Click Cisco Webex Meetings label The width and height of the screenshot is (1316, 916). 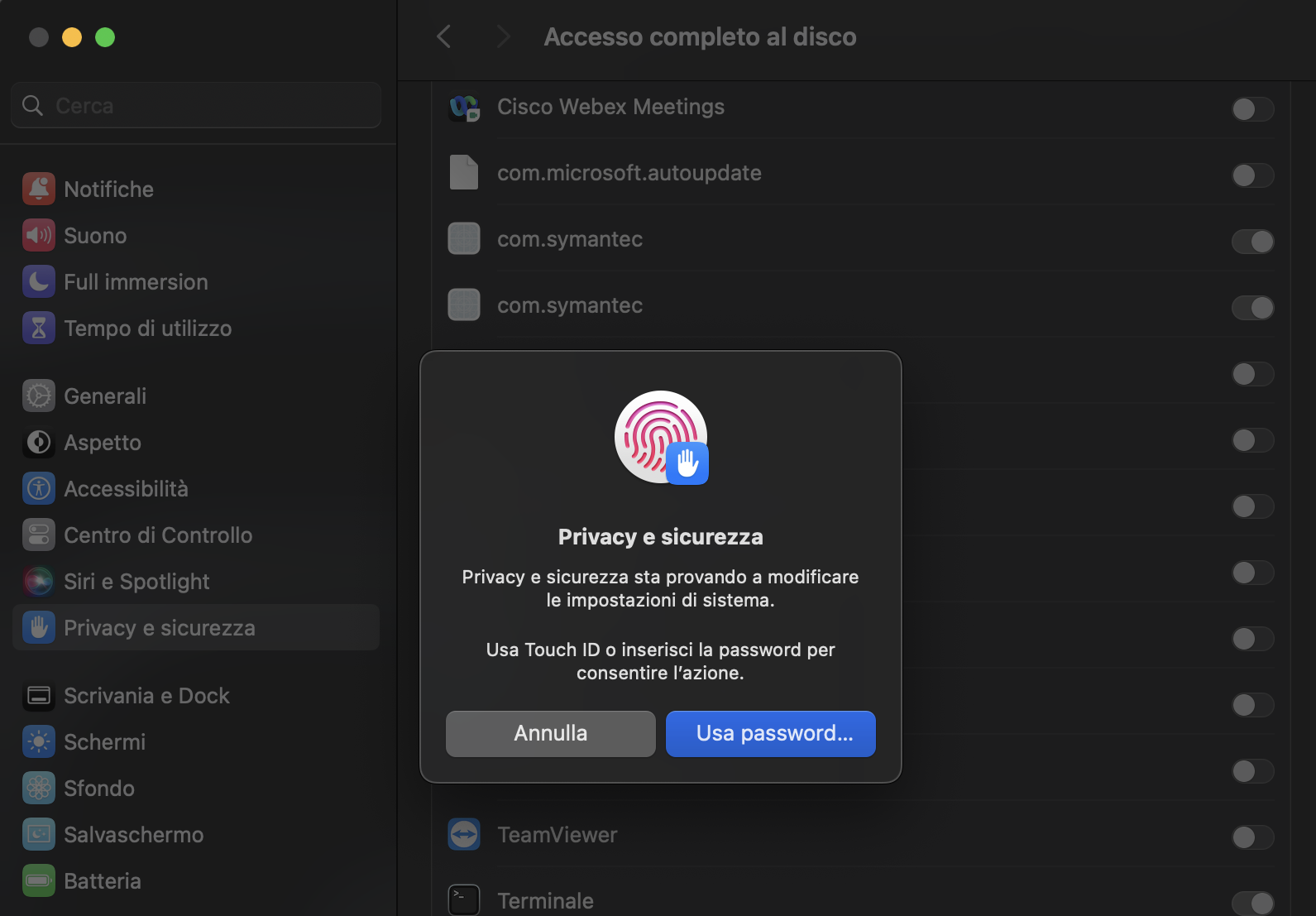pos(610,107)
